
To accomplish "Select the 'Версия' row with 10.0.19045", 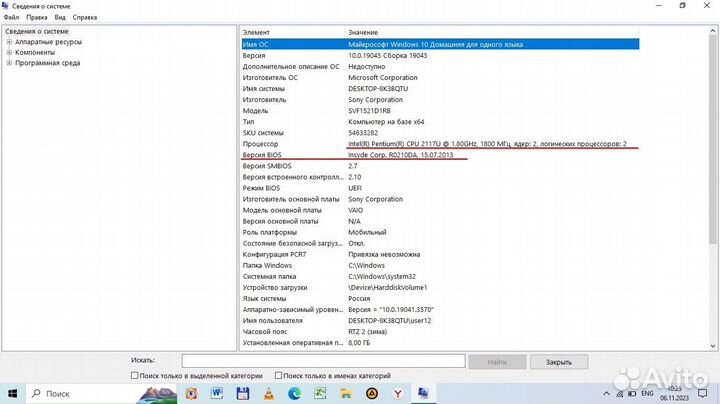I will [x=440, y=56].
